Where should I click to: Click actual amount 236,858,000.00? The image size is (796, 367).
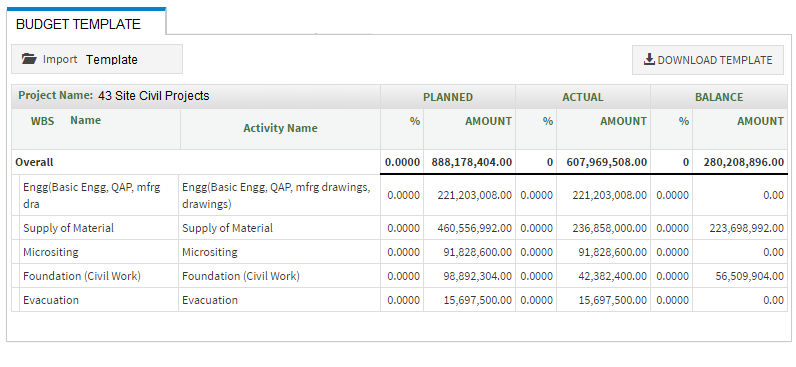610,228
